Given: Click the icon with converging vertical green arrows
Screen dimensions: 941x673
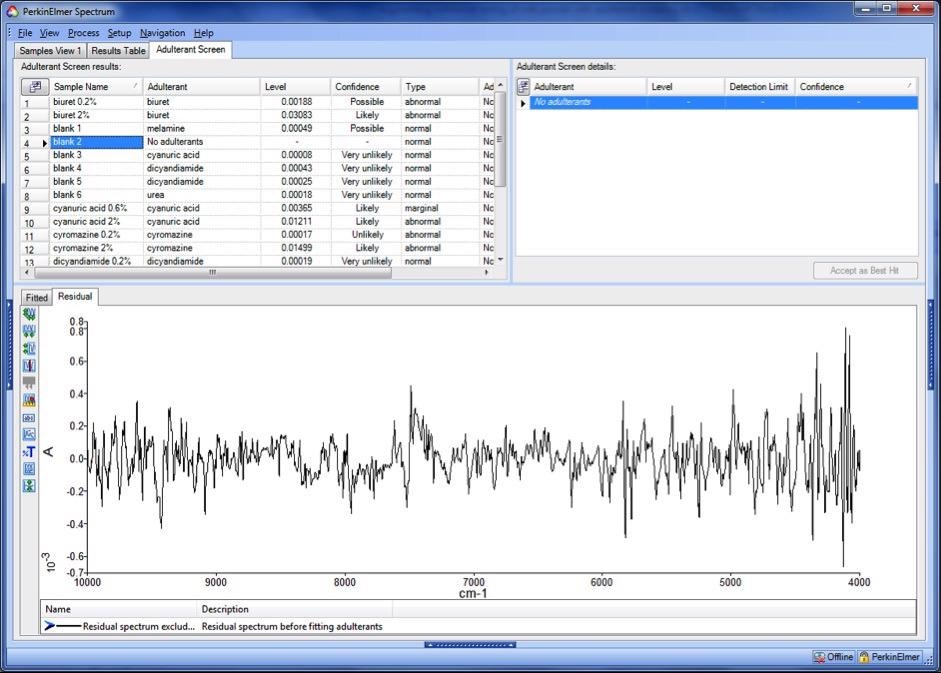Looking at the screenshot, I should point(29,486).
